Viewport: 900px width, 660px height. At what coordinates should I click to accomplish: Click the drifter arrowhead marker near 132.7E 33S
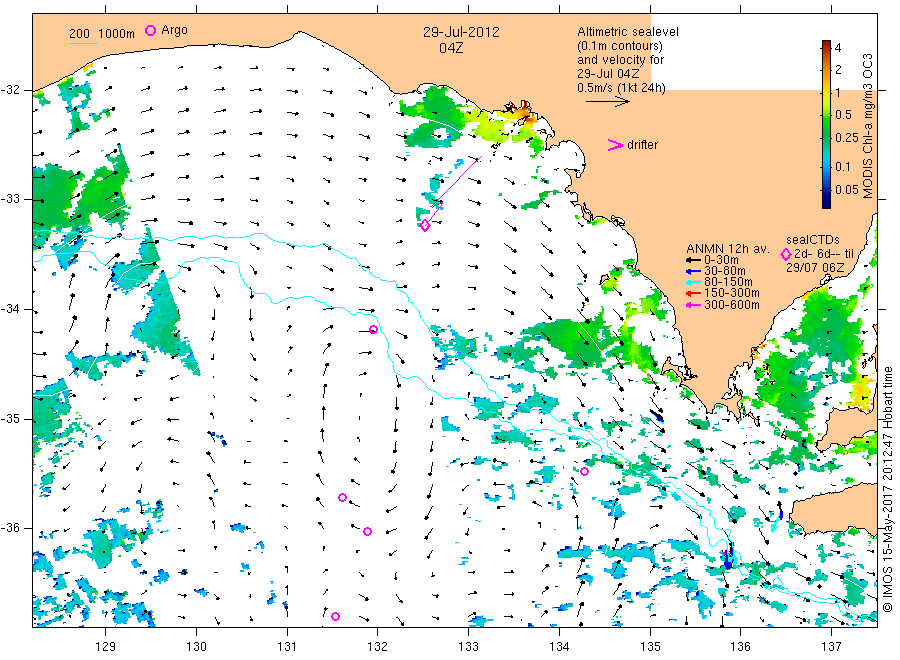pos(437,203)
